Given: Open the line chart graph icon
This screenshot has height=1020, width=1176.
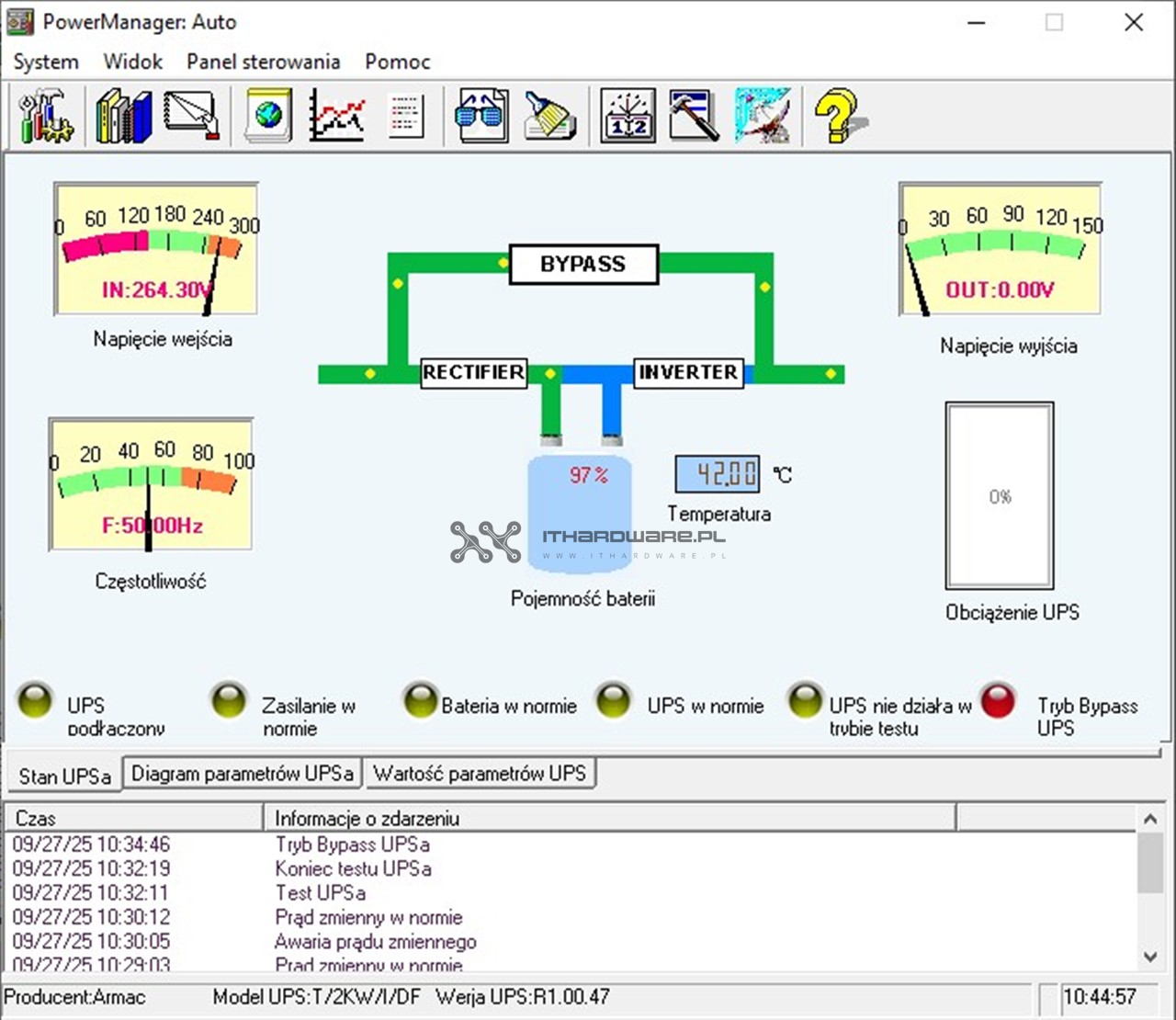Looking at the screenshot, I should point(336,117).
